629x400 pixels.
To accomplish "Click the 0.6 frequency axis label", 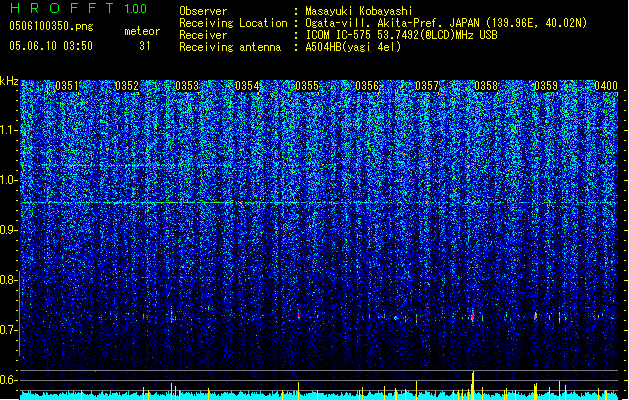I will tap(8, 380).
